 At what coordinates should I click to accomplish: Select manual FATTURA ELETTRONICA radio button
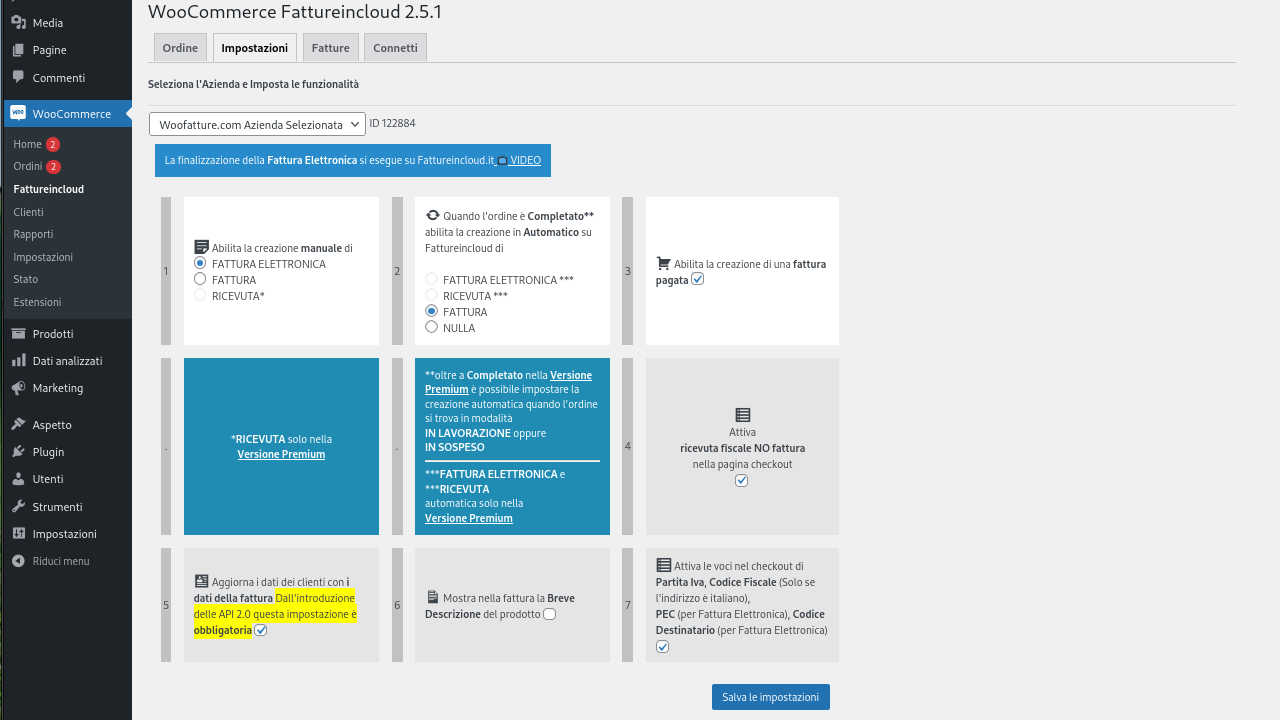click(x=200, y=263)
